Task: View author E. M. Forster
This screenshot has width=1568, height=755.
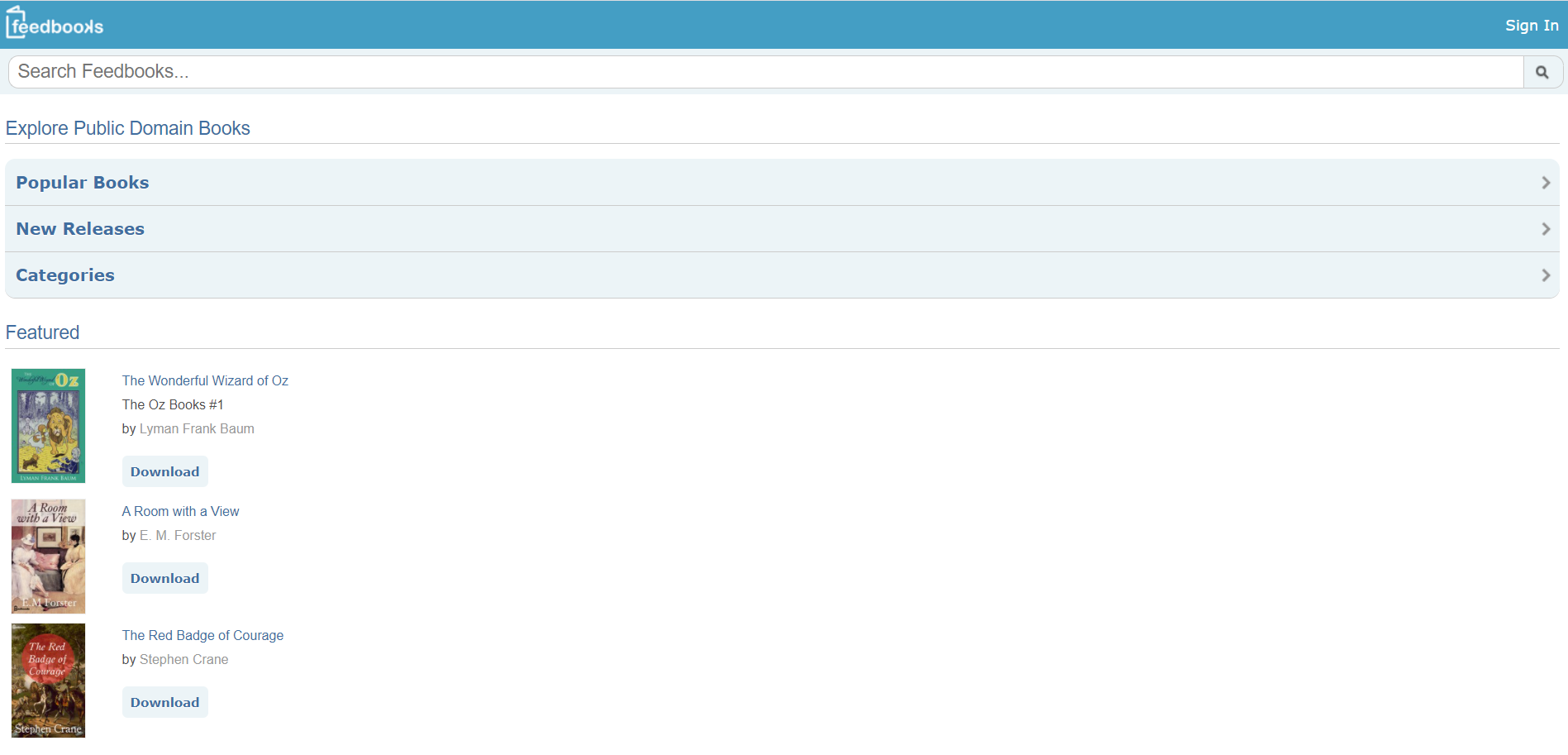Action: click(178, 535)
